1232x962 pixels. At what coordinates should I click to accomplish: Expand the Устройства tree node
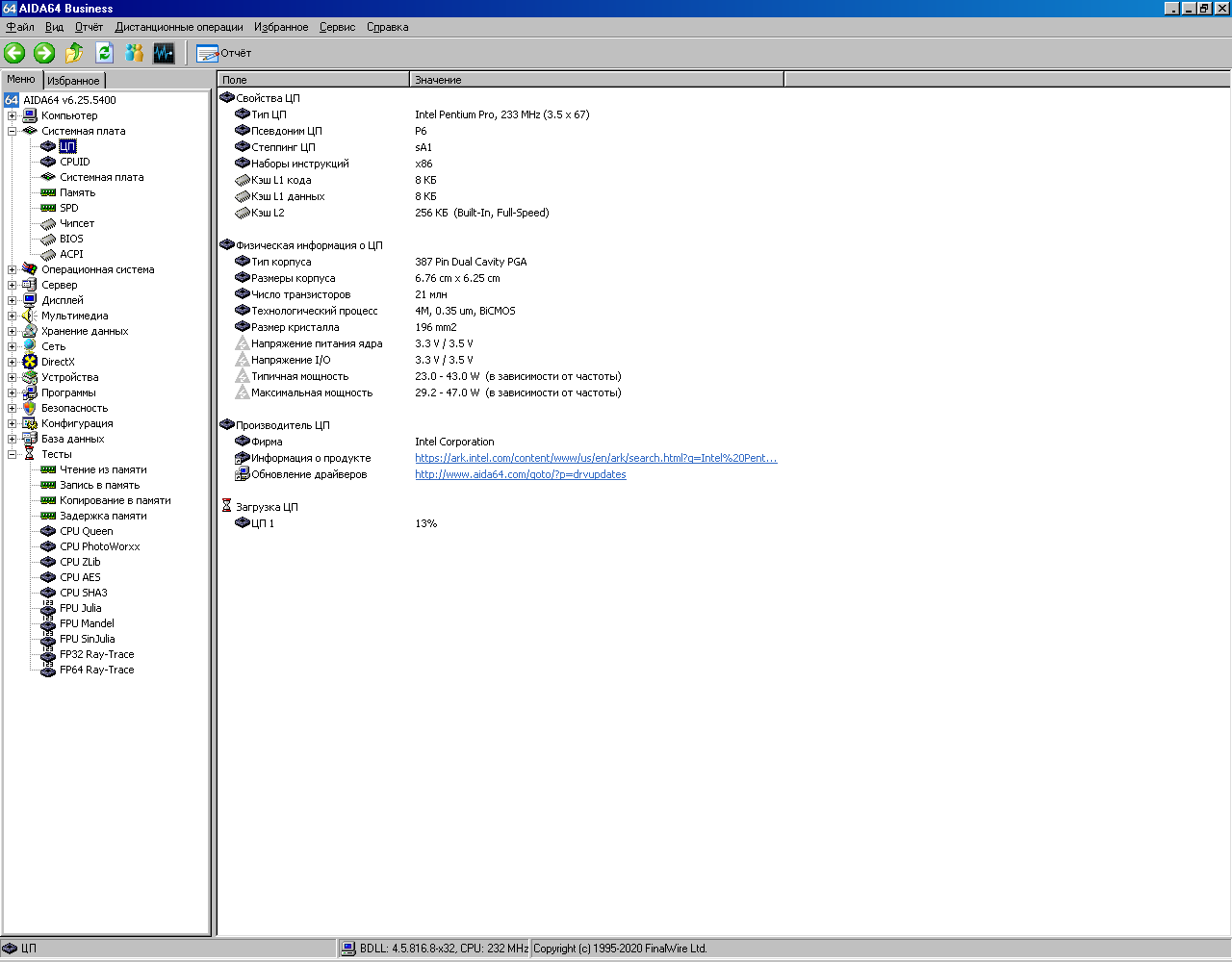13,377
